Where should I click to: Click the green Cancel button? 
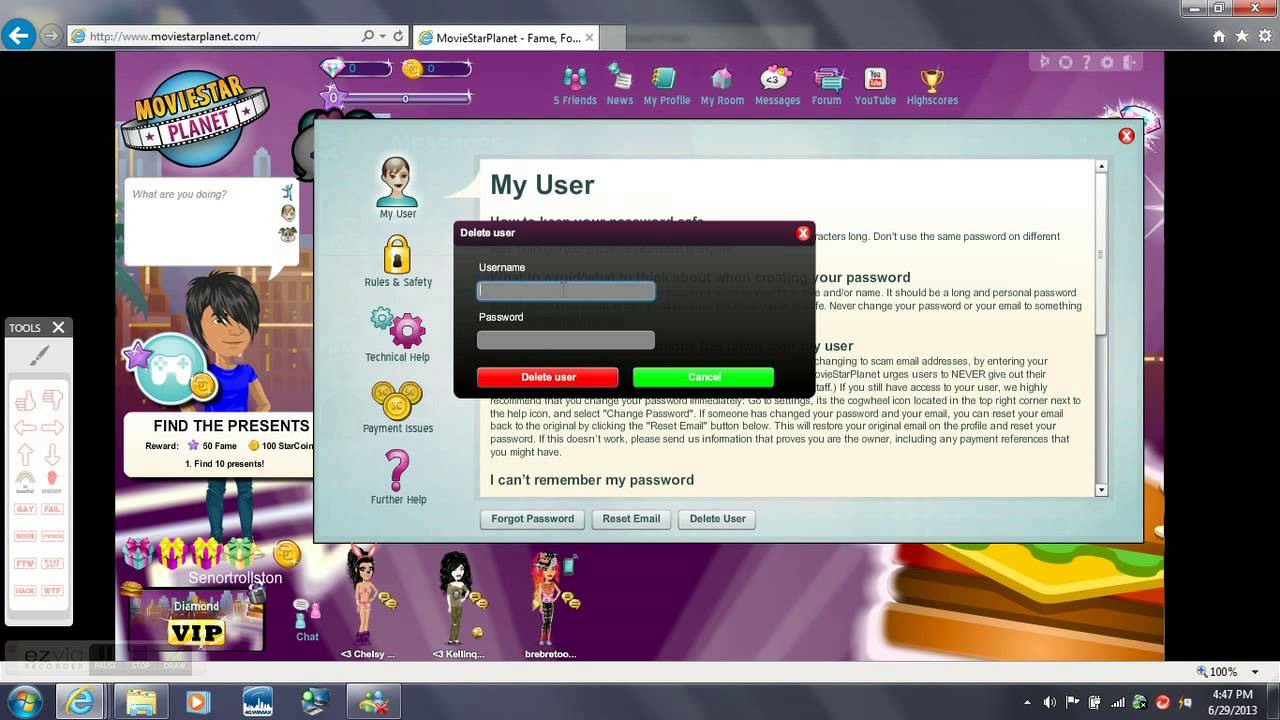703,377
